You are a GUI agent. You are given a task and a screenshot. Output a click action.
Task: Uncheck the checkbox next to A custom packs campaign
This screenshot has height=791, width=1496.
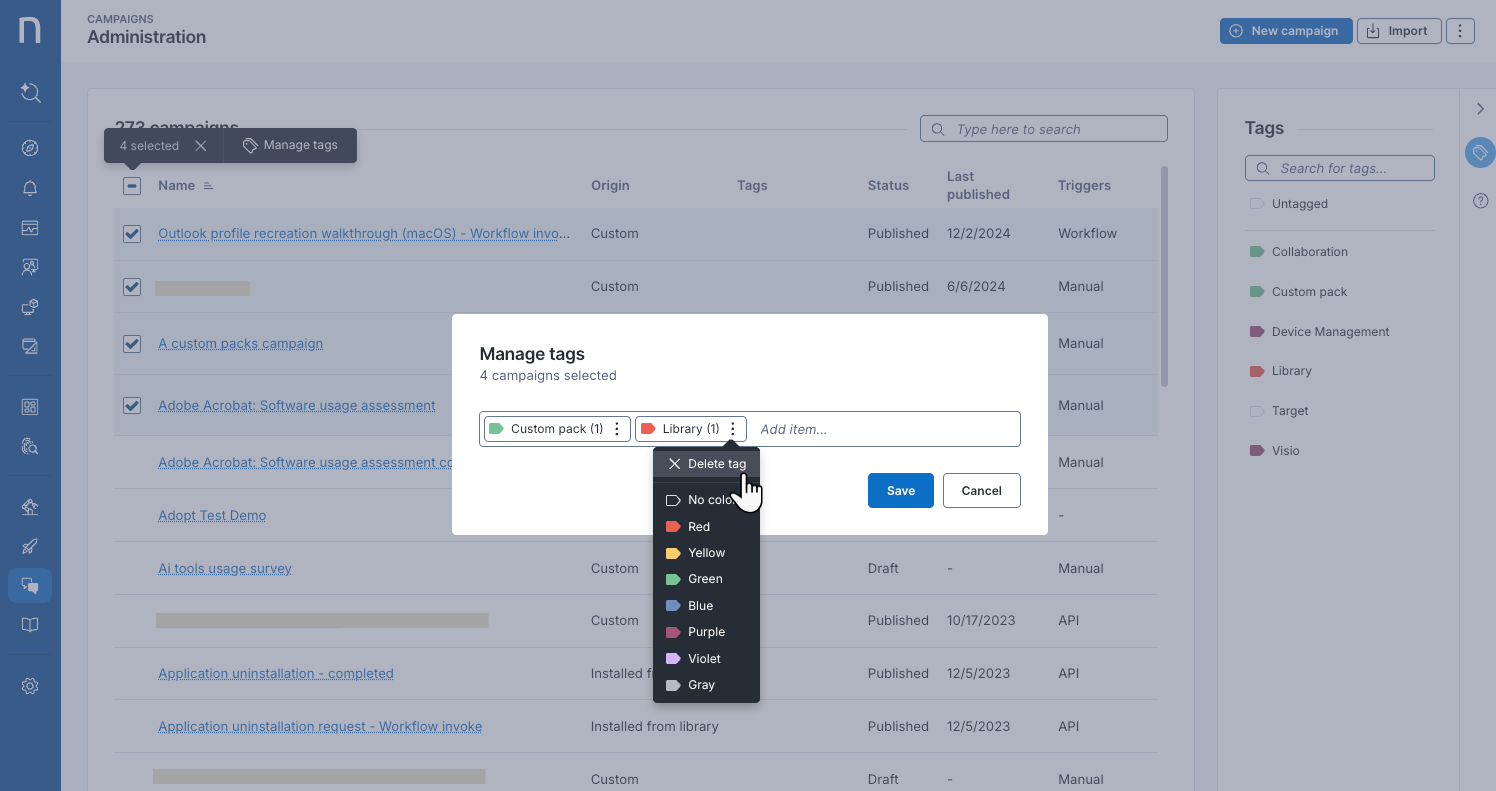coord(131,344)
